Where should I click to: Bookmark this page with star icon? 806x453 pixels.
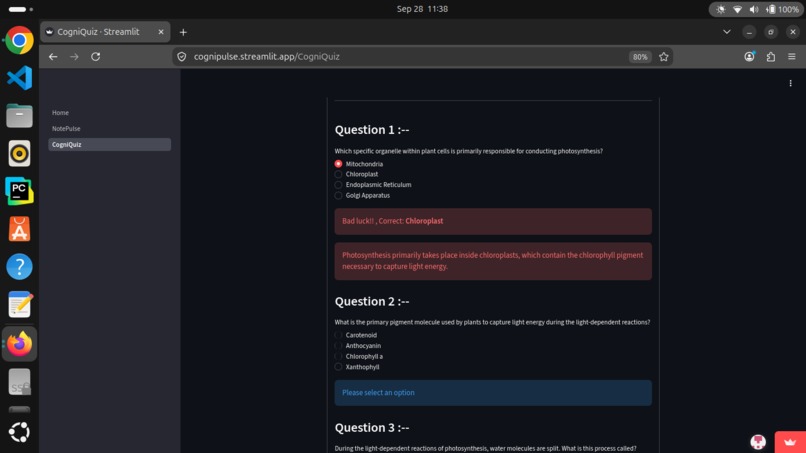click(x=664, y=57)
